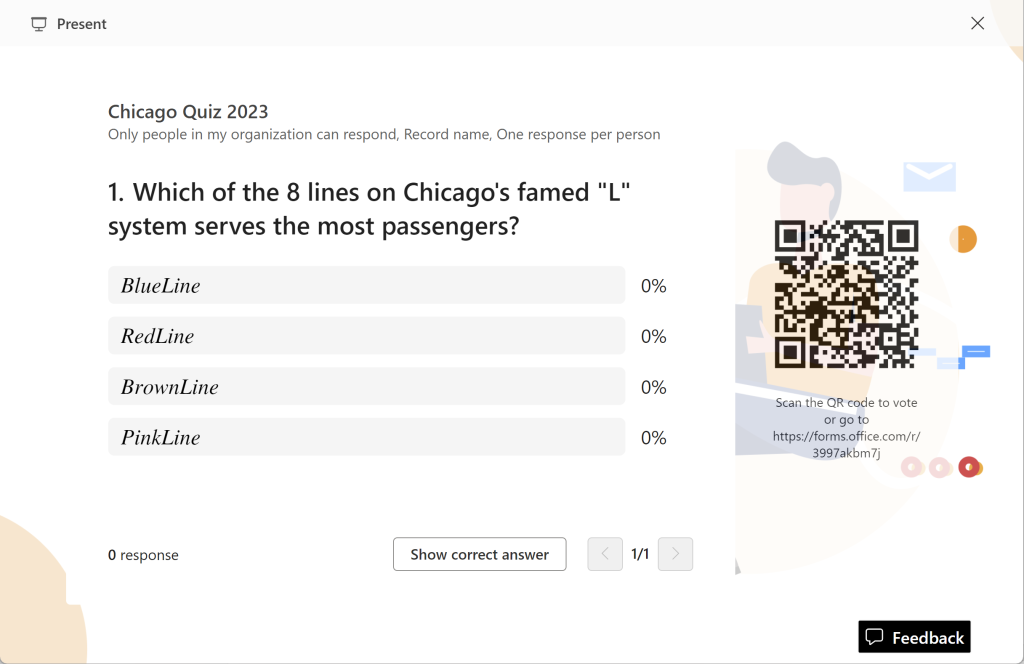Click the Present monitor icon
This screenshot has height=664, width=1024.
pos(39,24)
